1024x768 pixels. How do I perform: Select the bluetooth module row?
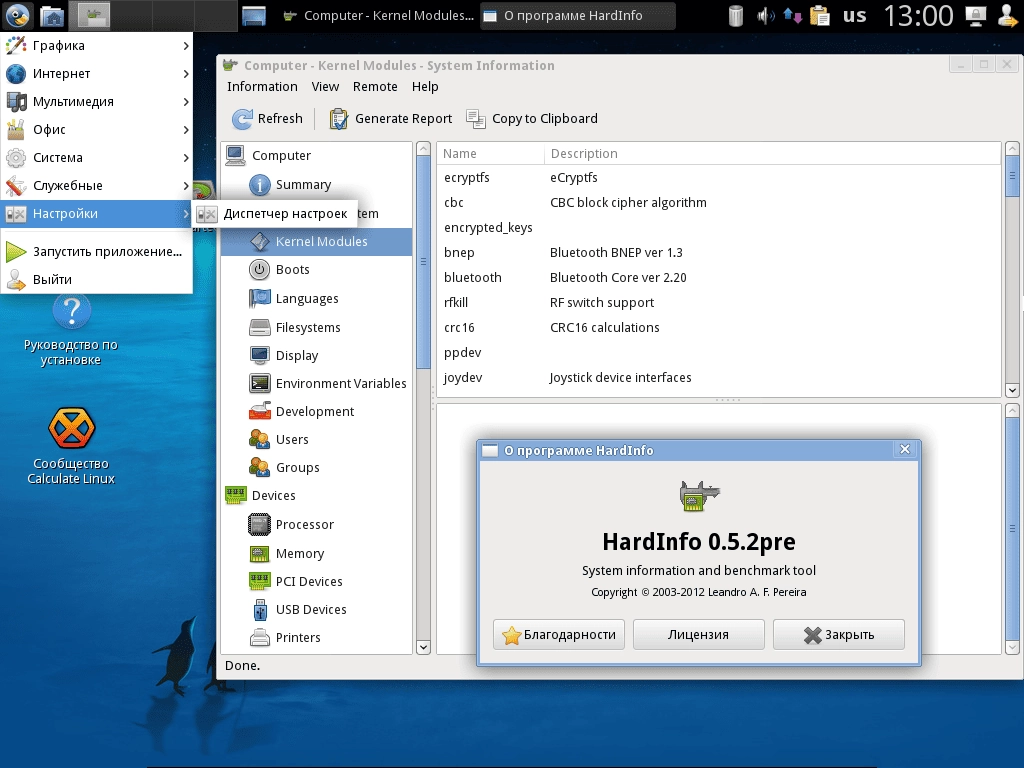point(718,278)
